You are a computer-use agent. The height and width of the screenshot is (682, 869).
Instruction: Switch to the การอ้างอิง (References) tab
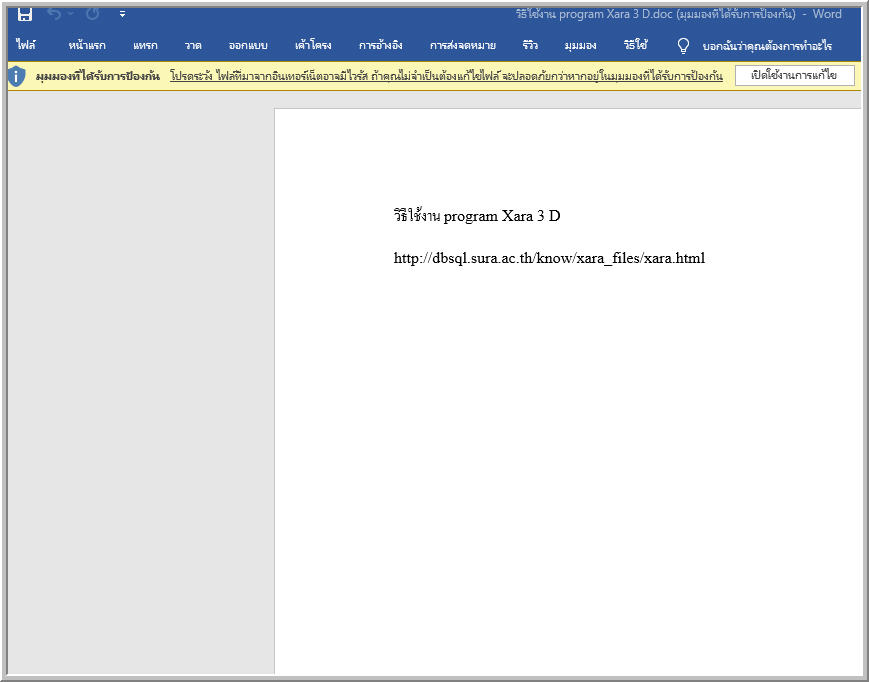(x=380, y=45)
